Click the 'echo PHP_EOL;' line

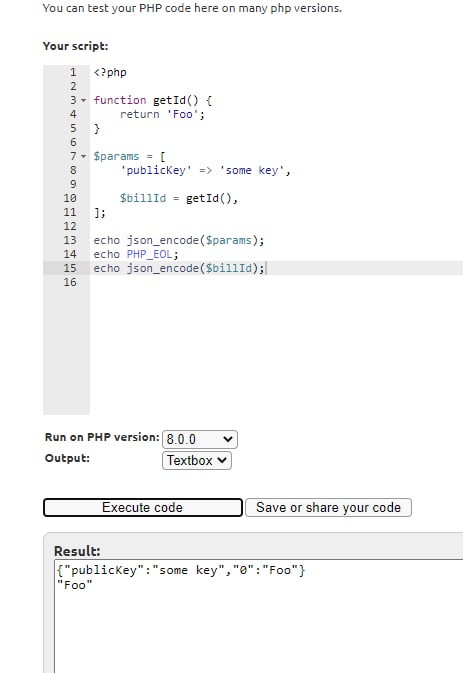pyautogui.click(x=136, y=254)
